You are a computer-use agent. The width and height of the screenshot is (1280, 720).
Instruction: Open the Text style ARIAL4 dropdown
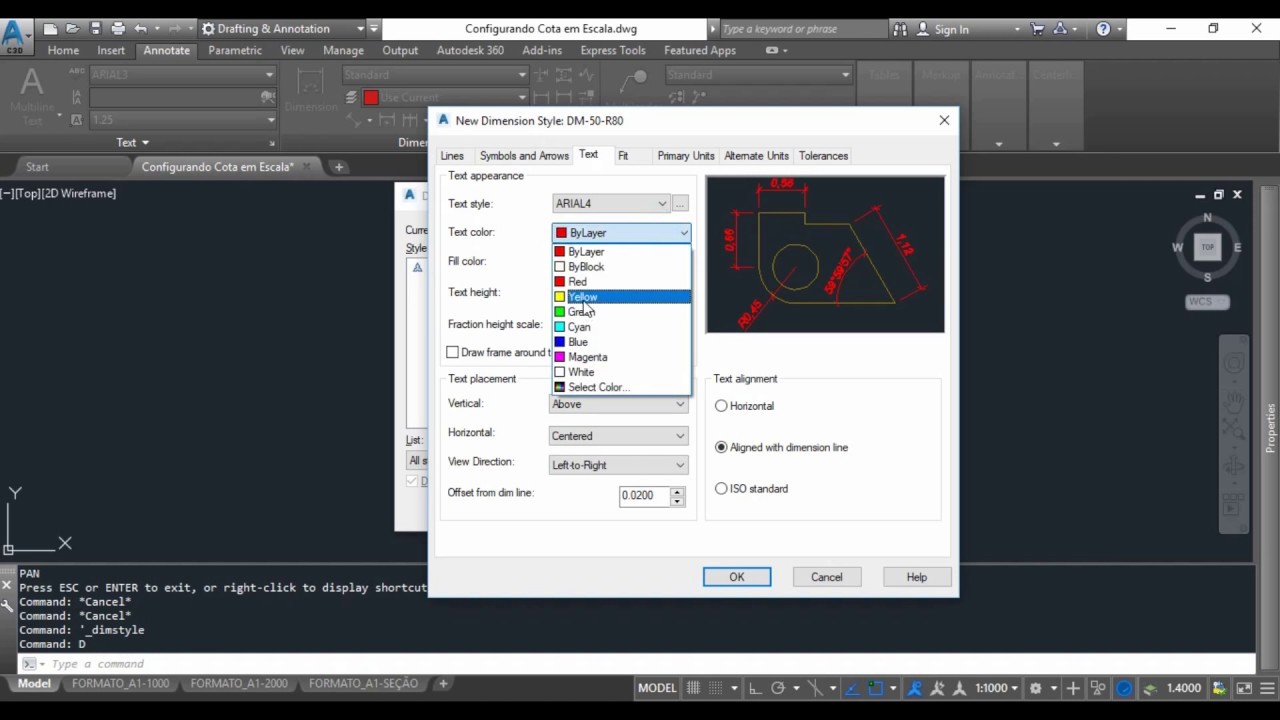pos(611,203)
